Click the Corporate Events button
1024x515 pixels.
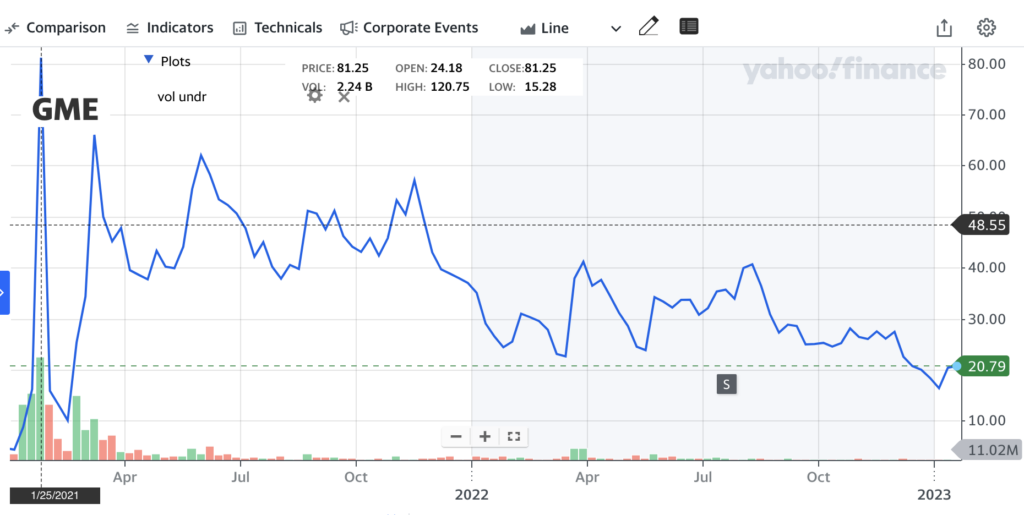409,27
